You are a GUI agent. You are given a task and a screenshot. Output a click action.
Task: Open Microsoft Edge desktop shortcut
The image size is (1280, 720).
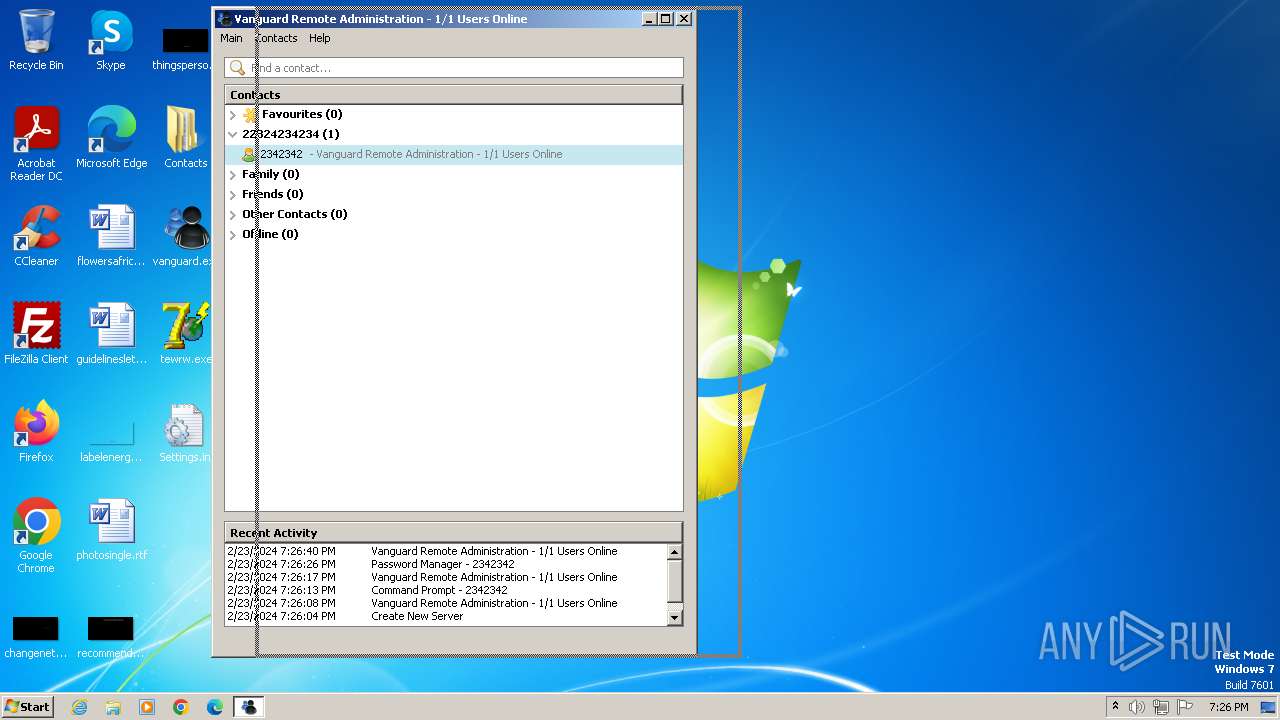pyautogui.click(x=111, y=138)
